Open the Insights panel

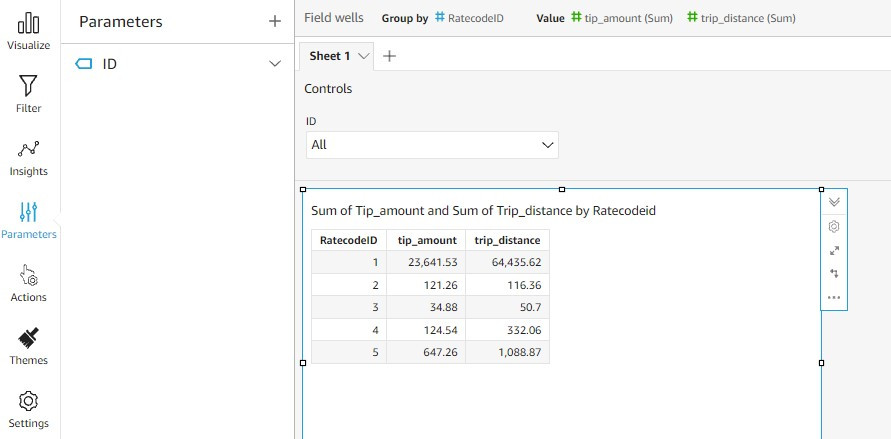tap(28, 157)
